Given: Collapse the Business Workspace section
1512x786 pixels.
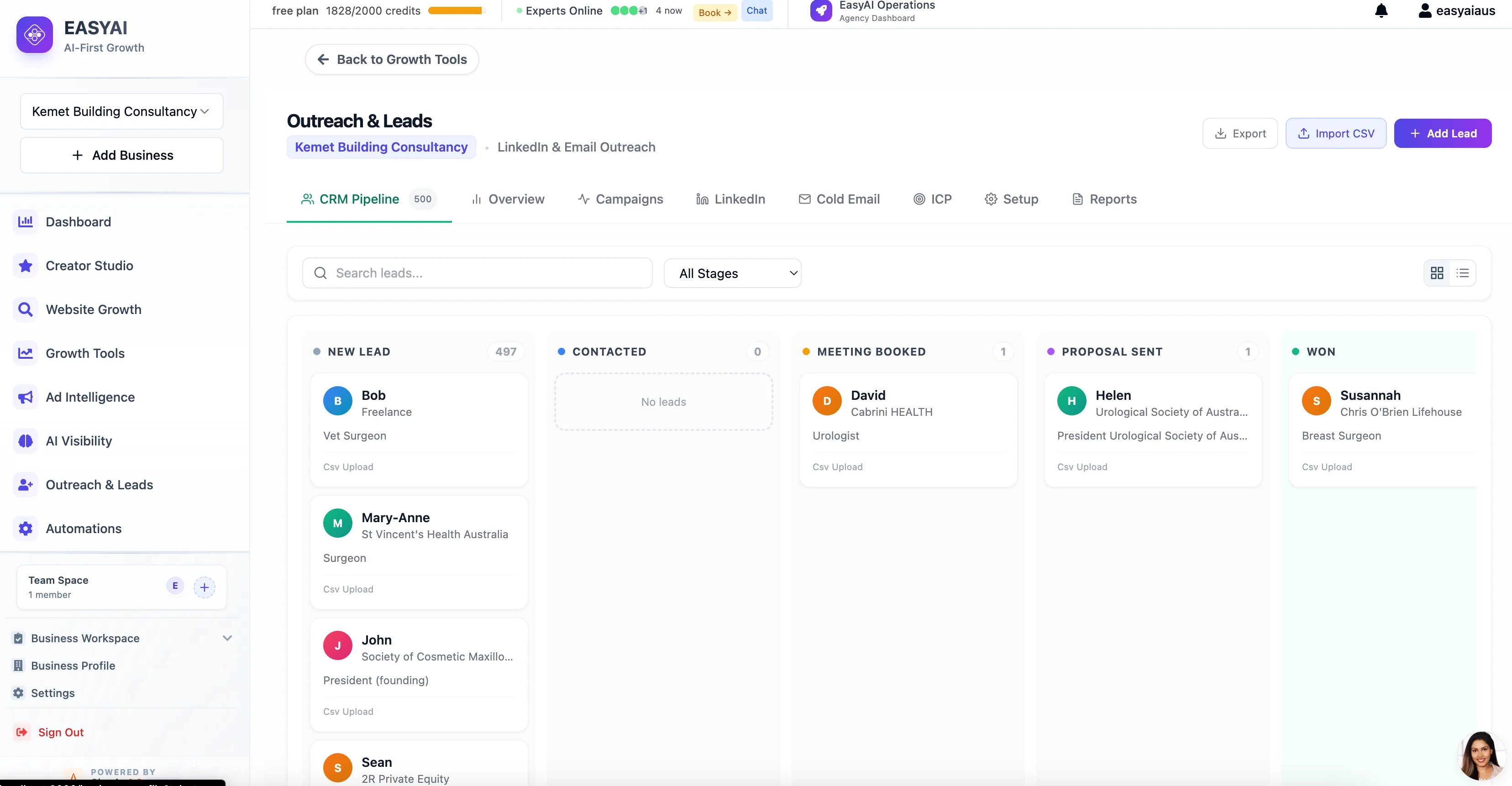Looking at the screenshot, I should click(228, 638).
